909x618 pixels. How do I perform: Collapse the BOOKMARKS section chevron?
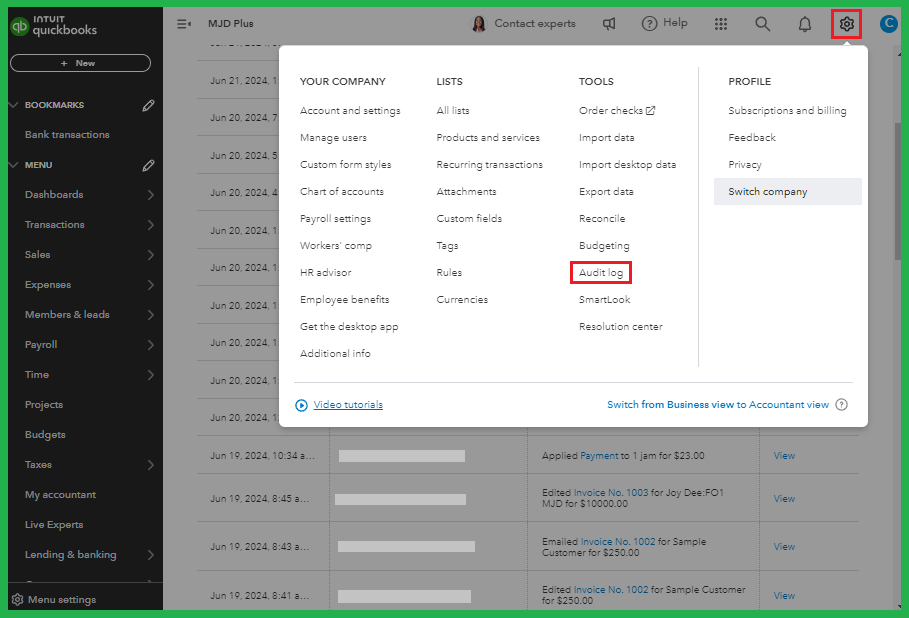click(14, 105)
